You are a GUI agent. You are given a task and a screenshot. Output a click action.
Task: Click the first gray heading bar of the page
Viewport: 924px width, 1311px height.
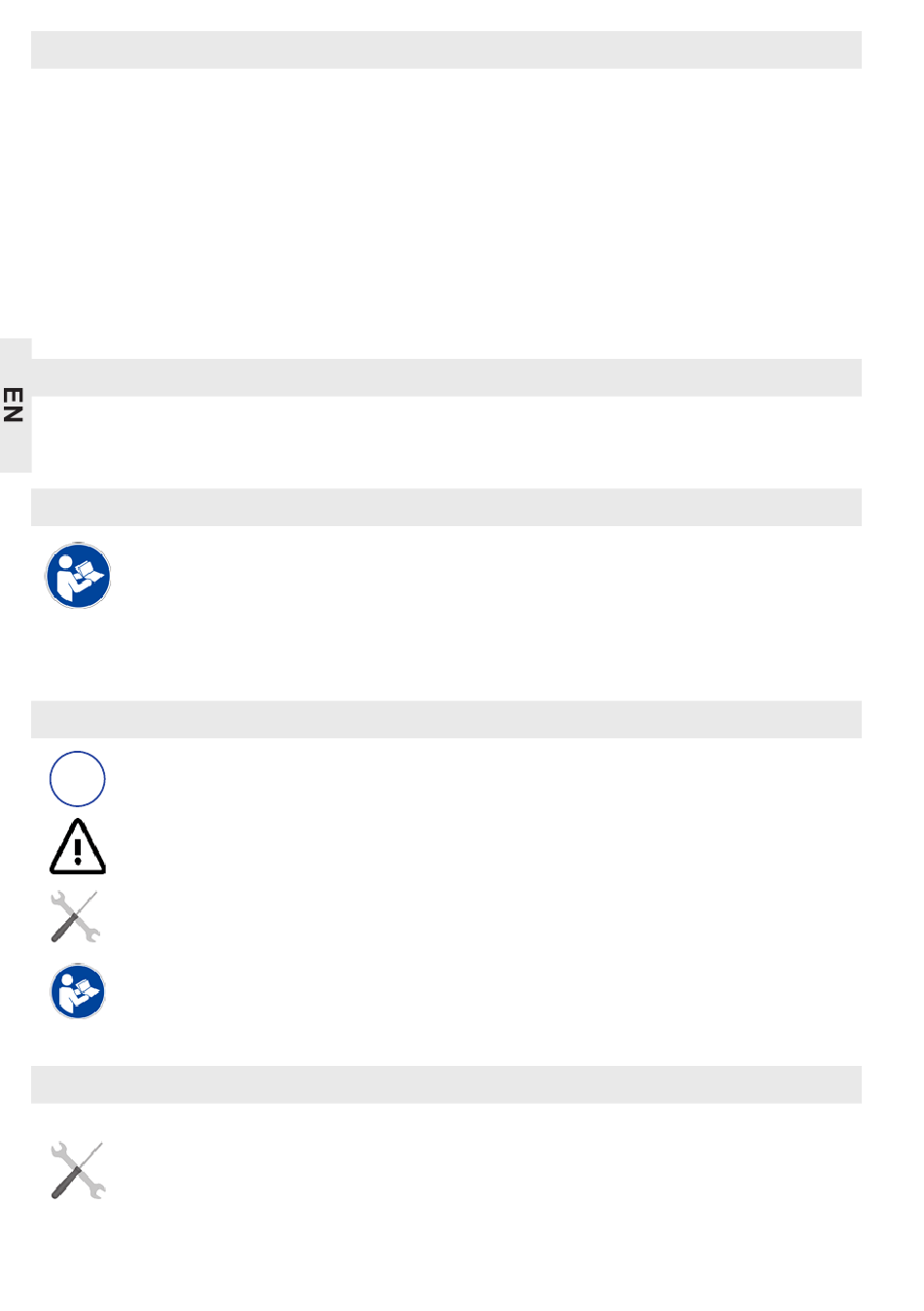(446, 50)
